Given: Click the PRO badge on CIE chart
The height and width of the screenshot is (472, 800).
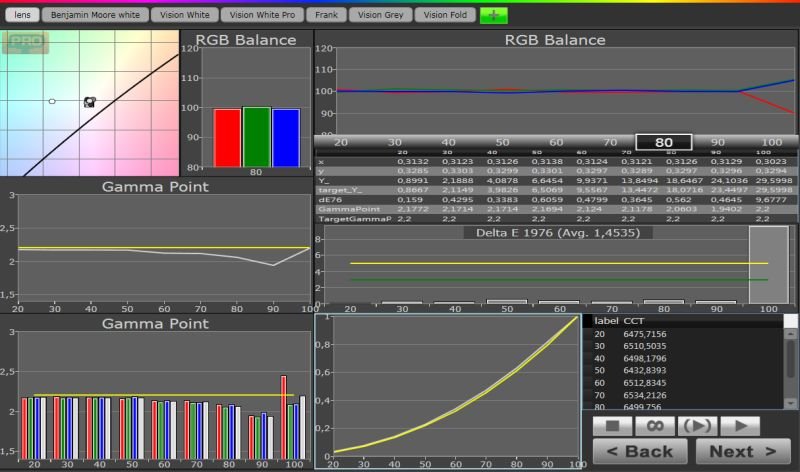Looking at the screenshot, I should pyautogui.click(x=20, y=44).
